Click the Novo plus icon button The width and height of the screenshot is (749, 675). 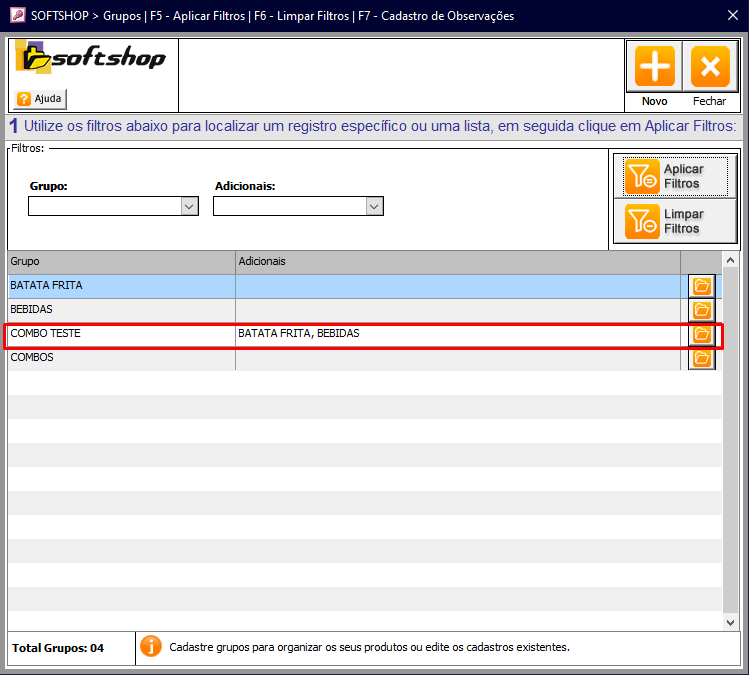point(654,67)
